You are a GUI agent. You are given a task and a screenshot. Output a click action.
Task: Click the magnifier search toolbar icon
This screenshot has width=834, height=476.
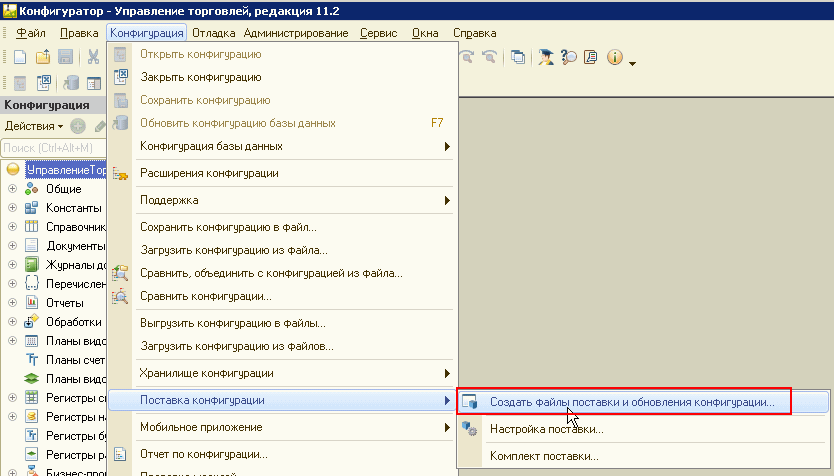[569, 57]
